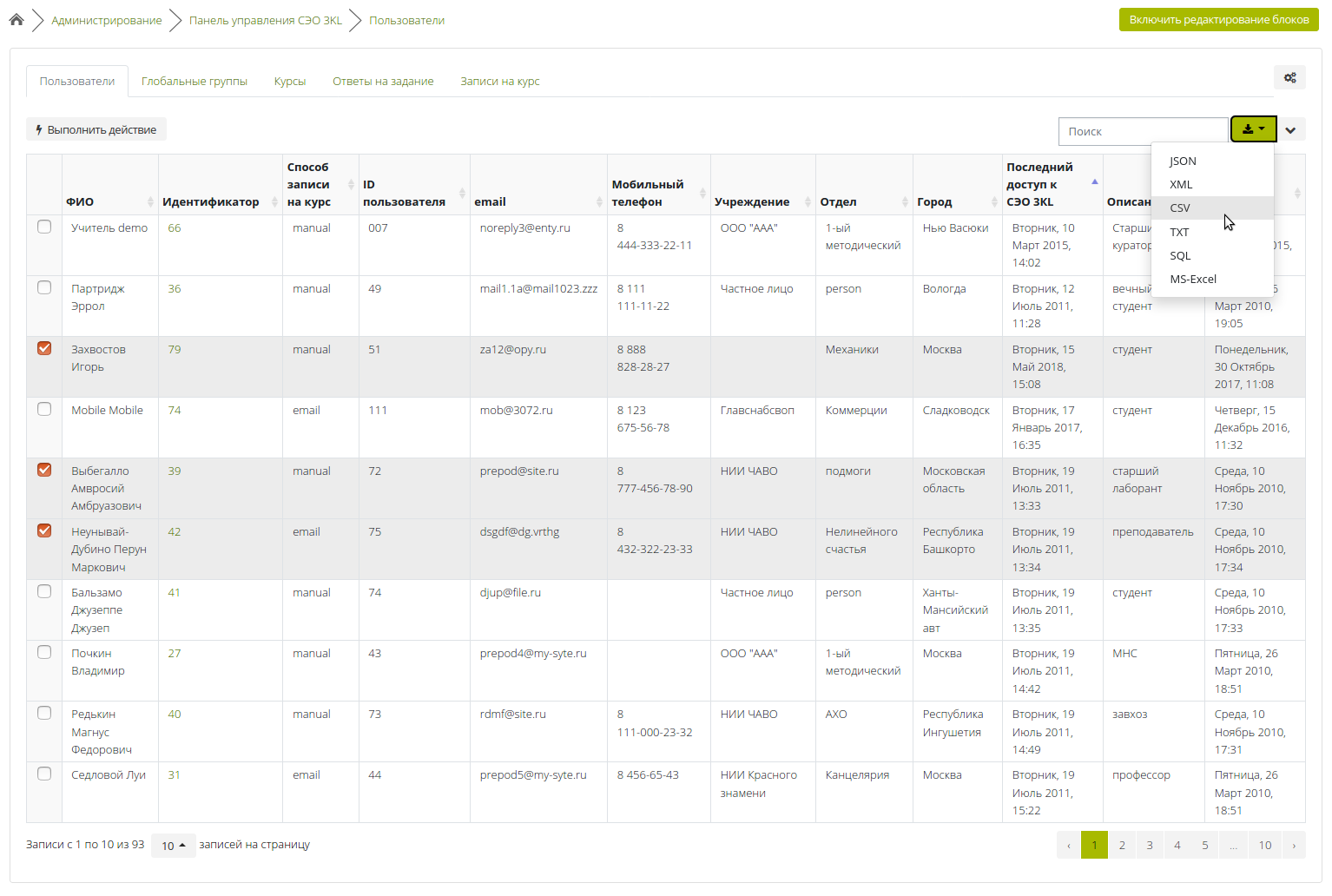Open identifier 66 link
This screenshot has width=1332, height=896.
tap(175, 227)
